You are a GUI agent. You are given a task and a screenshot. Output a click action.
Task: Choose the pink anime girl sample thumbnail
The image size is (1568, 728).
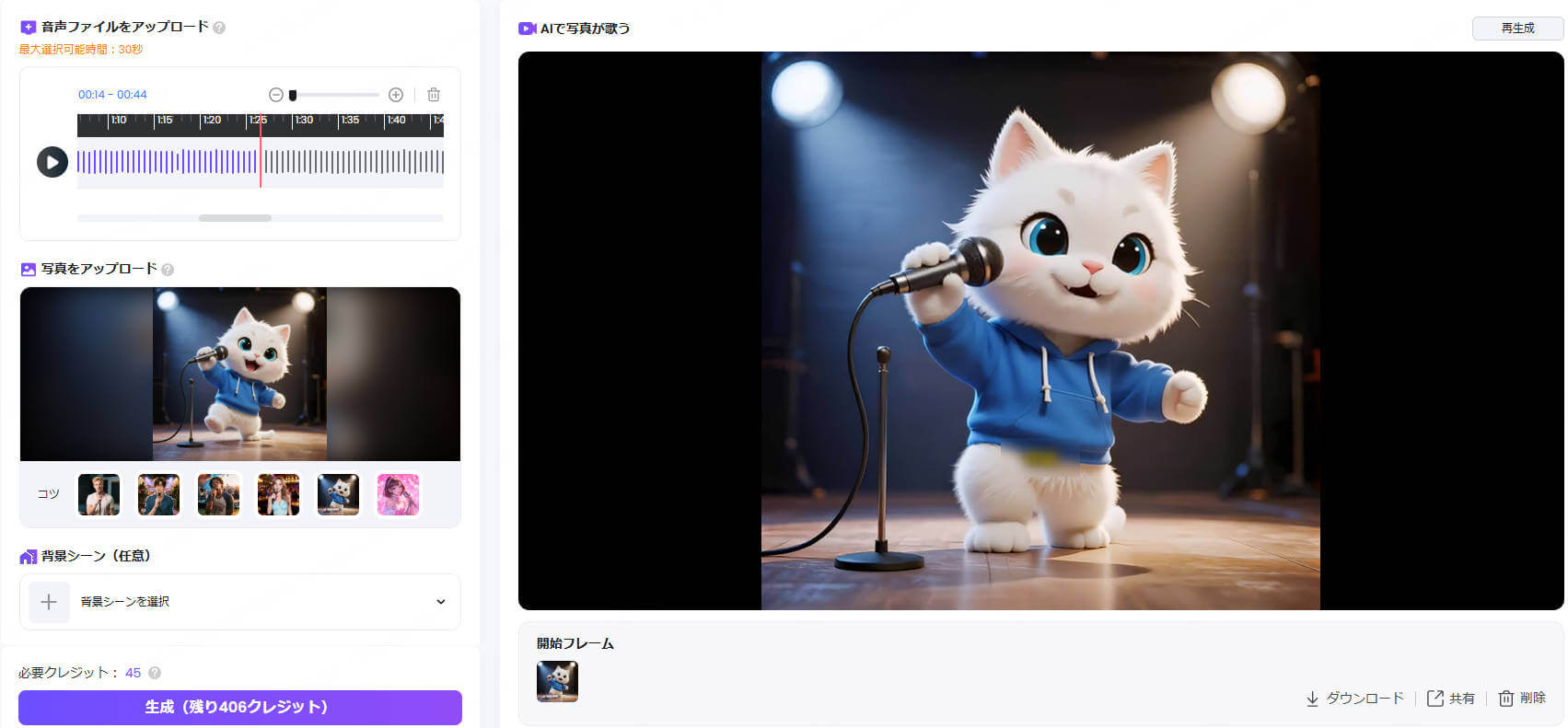coord(398,495)
